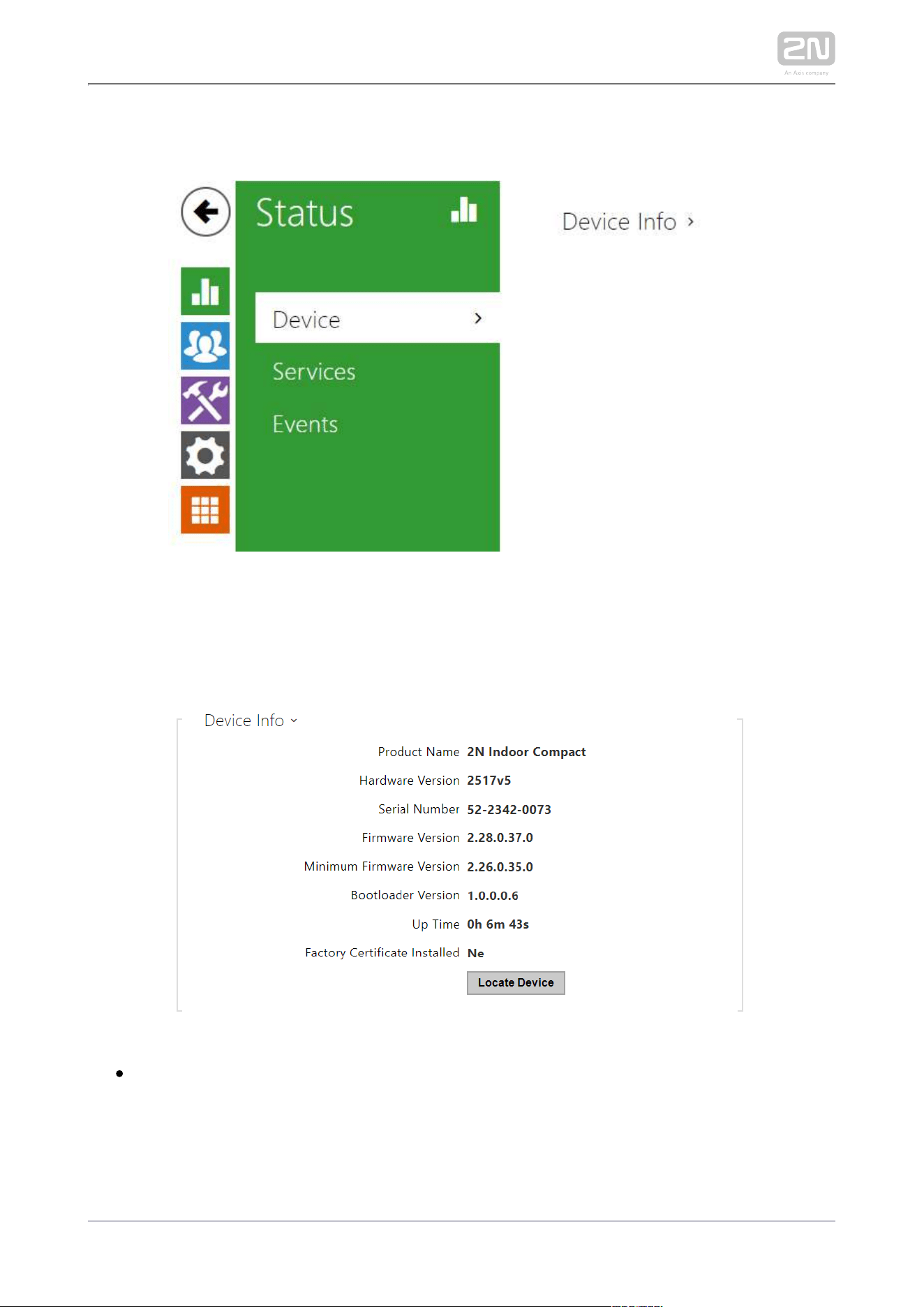Image resolution: width=924 pixels, height=1307 pixels.
Task: Click bootloader version value 1.0.0.0.6
Action: tap(493, 896)
